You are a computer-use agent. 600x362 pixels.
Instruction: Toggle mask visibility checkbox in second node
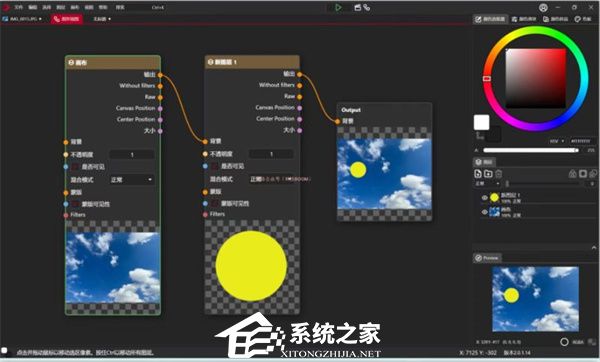[215, 204]
